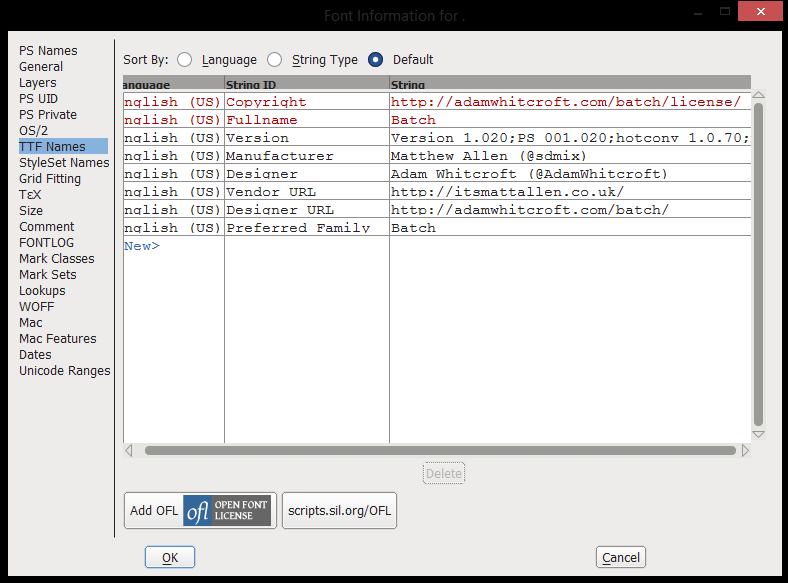Click the horizontal scrollbar left arrow
788x583 pixels.
(x=129, y=451)
